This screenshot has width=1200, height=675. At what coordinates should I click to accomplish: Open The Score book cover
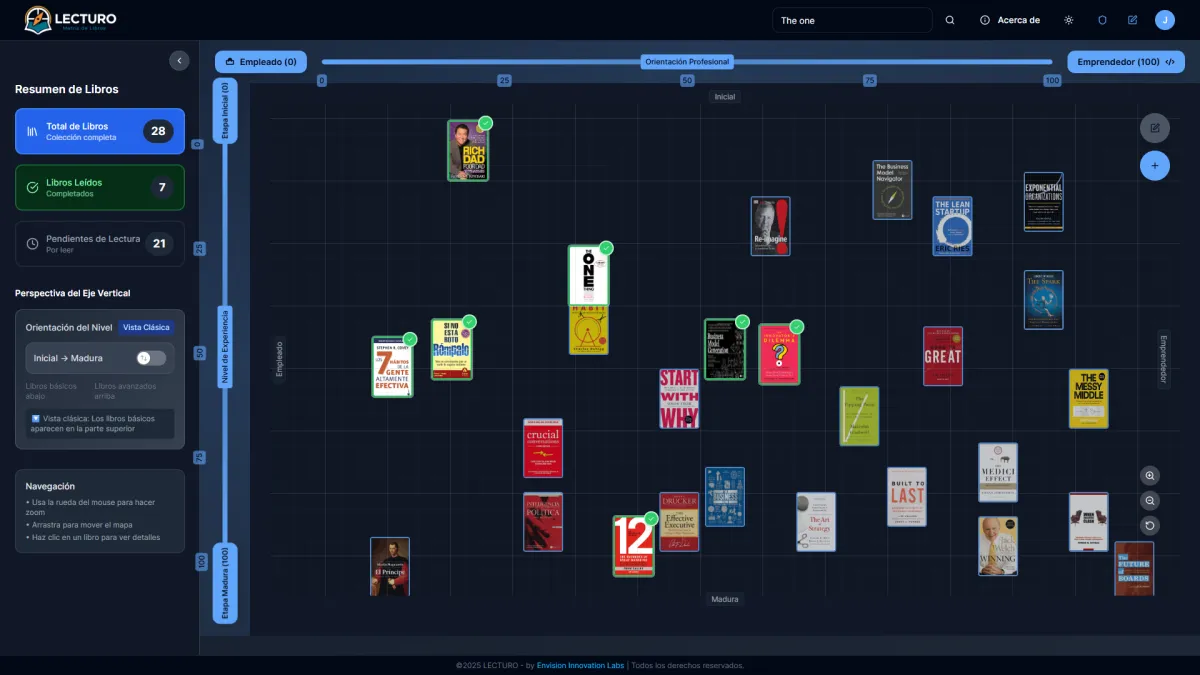pos(1043,300)
